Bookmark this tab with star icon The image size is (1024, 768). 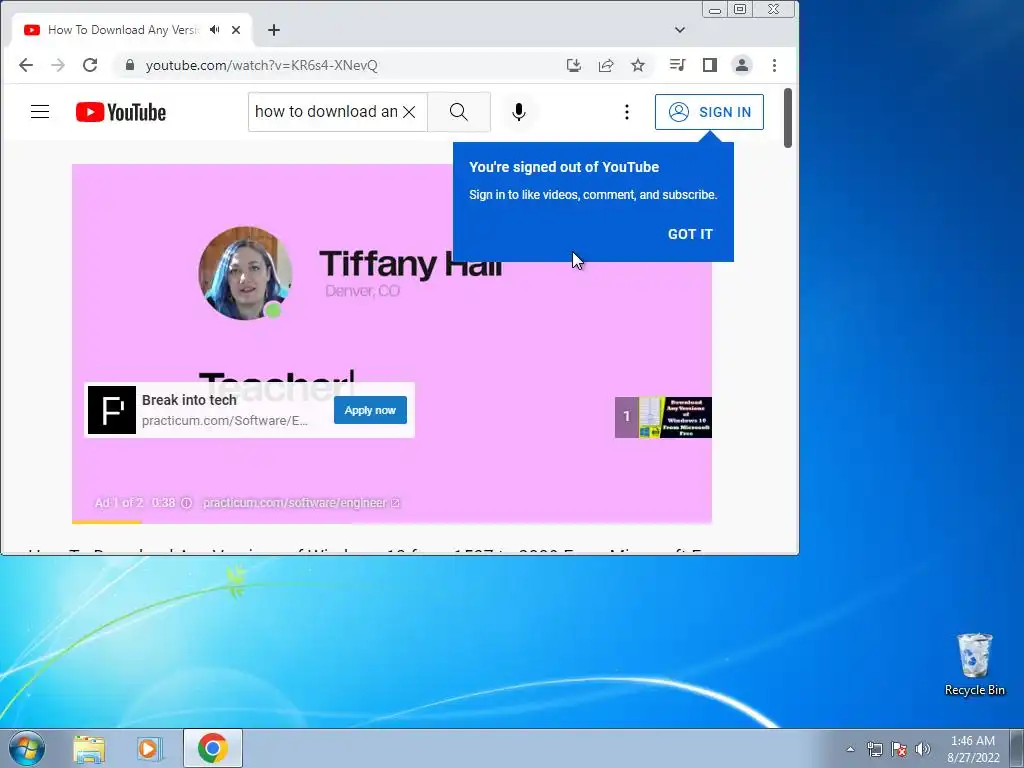click(x=638, y=65)
